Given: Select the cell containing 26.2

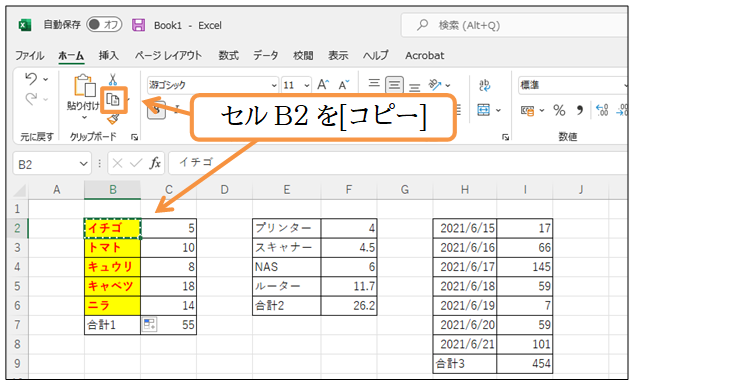Looking at the screenshot, I should [x=349, y=305].
